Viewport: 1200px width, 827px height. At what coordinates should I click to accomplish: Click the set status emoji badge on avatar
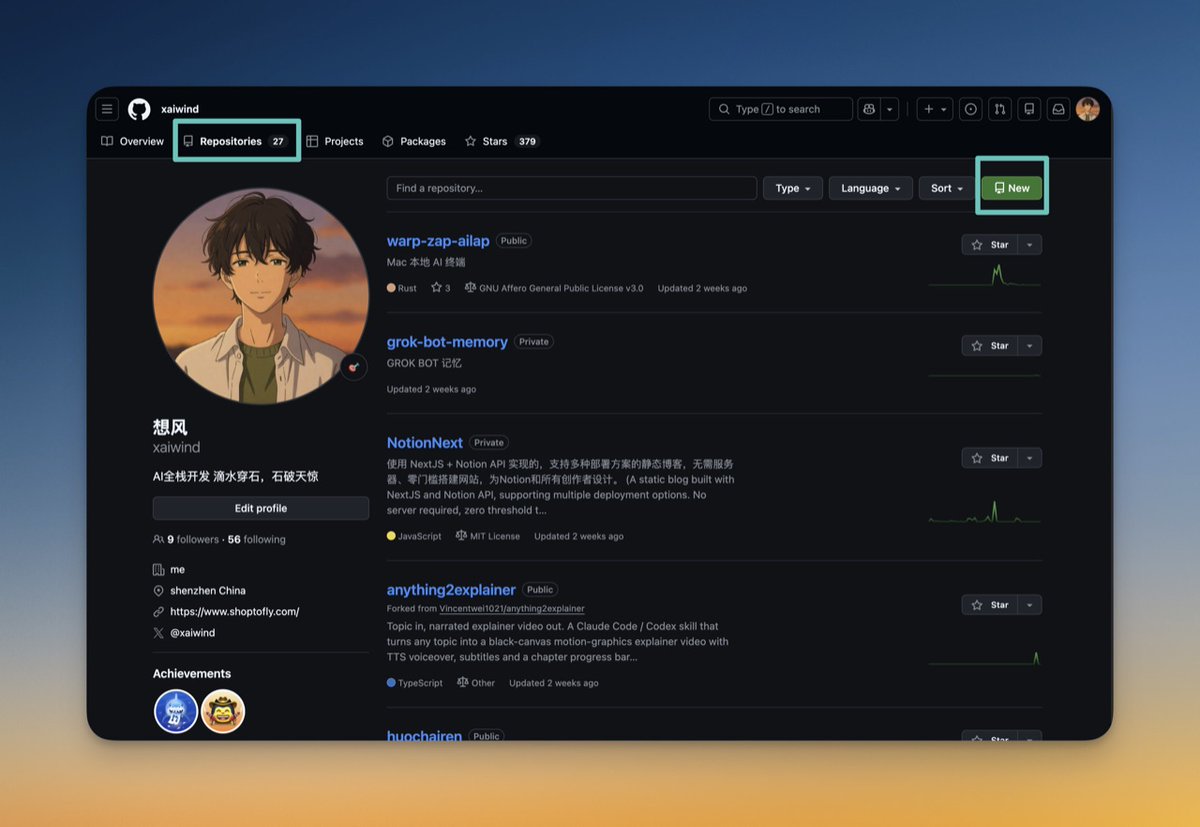click(353, 367)
